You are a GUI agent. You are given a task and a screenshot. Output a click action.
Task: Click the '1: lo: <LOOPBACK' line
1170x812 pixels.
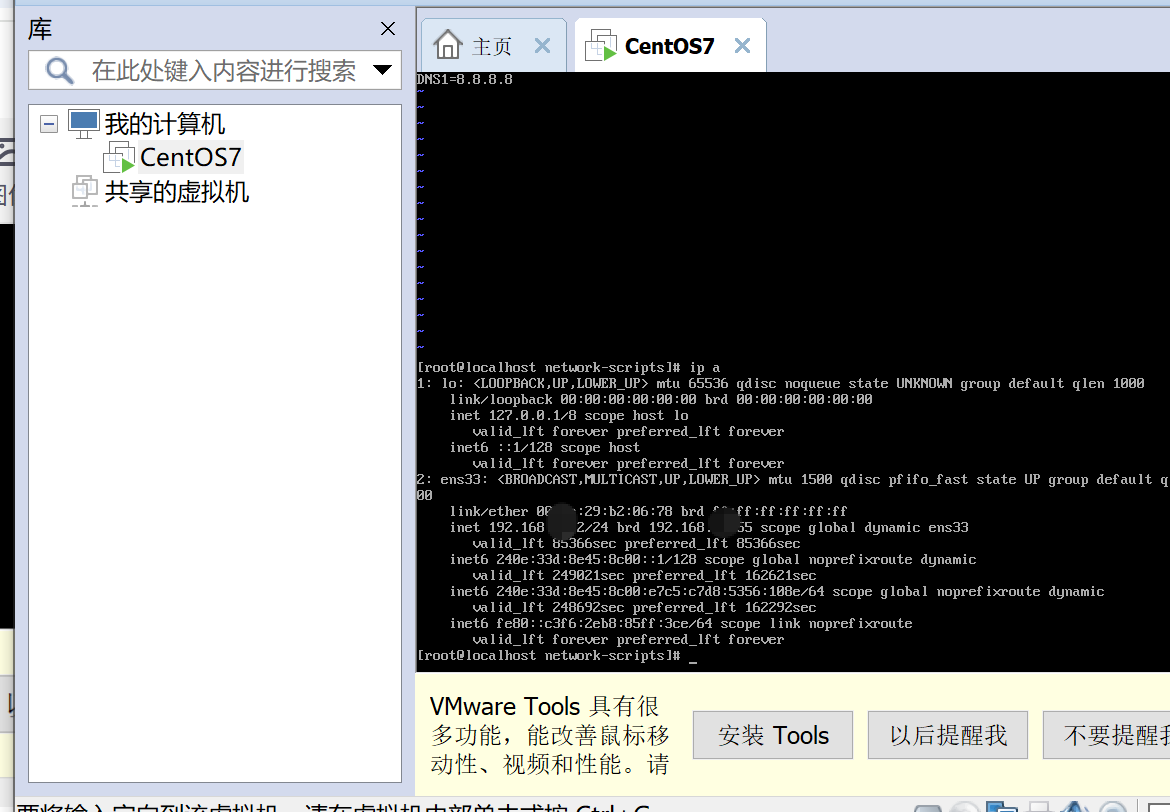click(x=780, y=383)
